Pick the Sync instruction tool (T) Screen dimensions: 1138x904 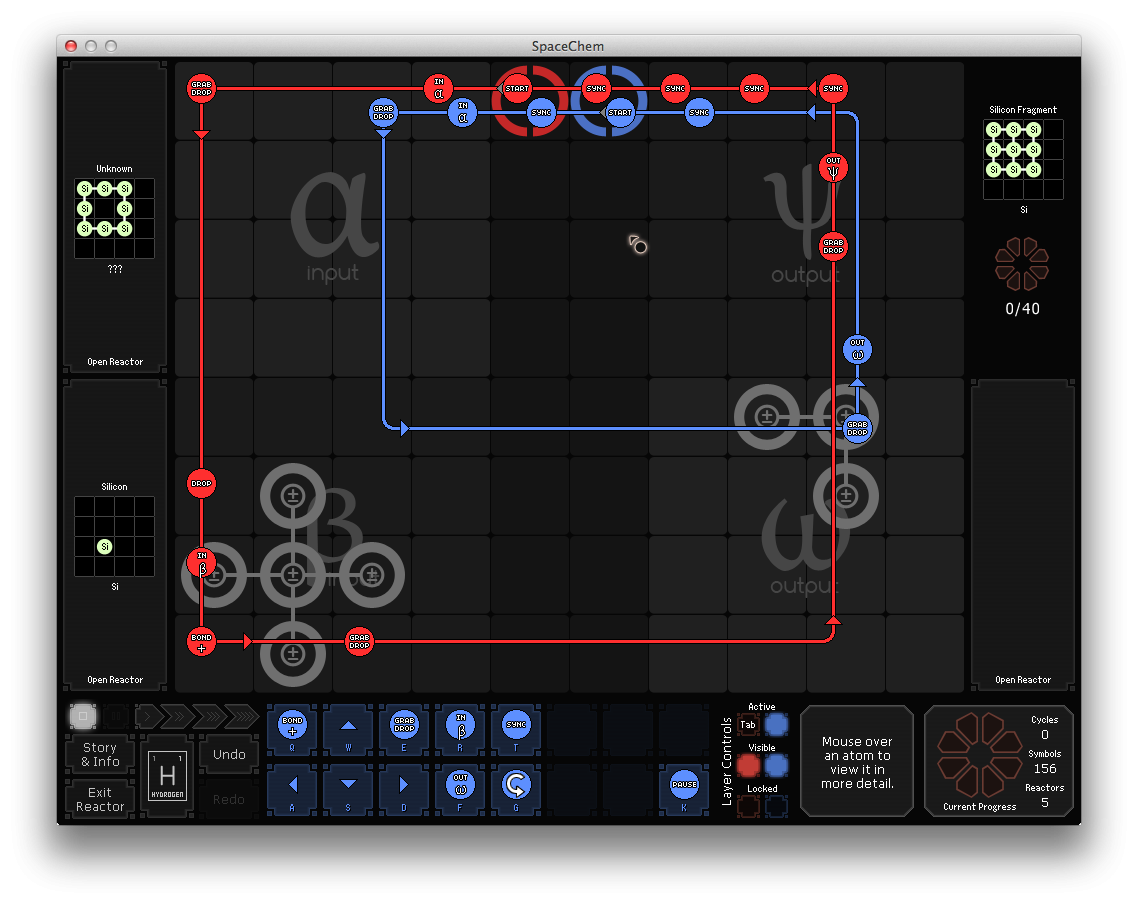[x=516, y=729]
